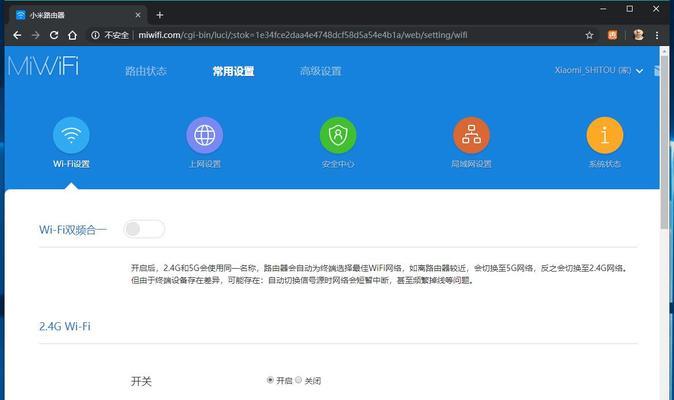
Task: Close the 小米路由器 tab
Action: 138,15
